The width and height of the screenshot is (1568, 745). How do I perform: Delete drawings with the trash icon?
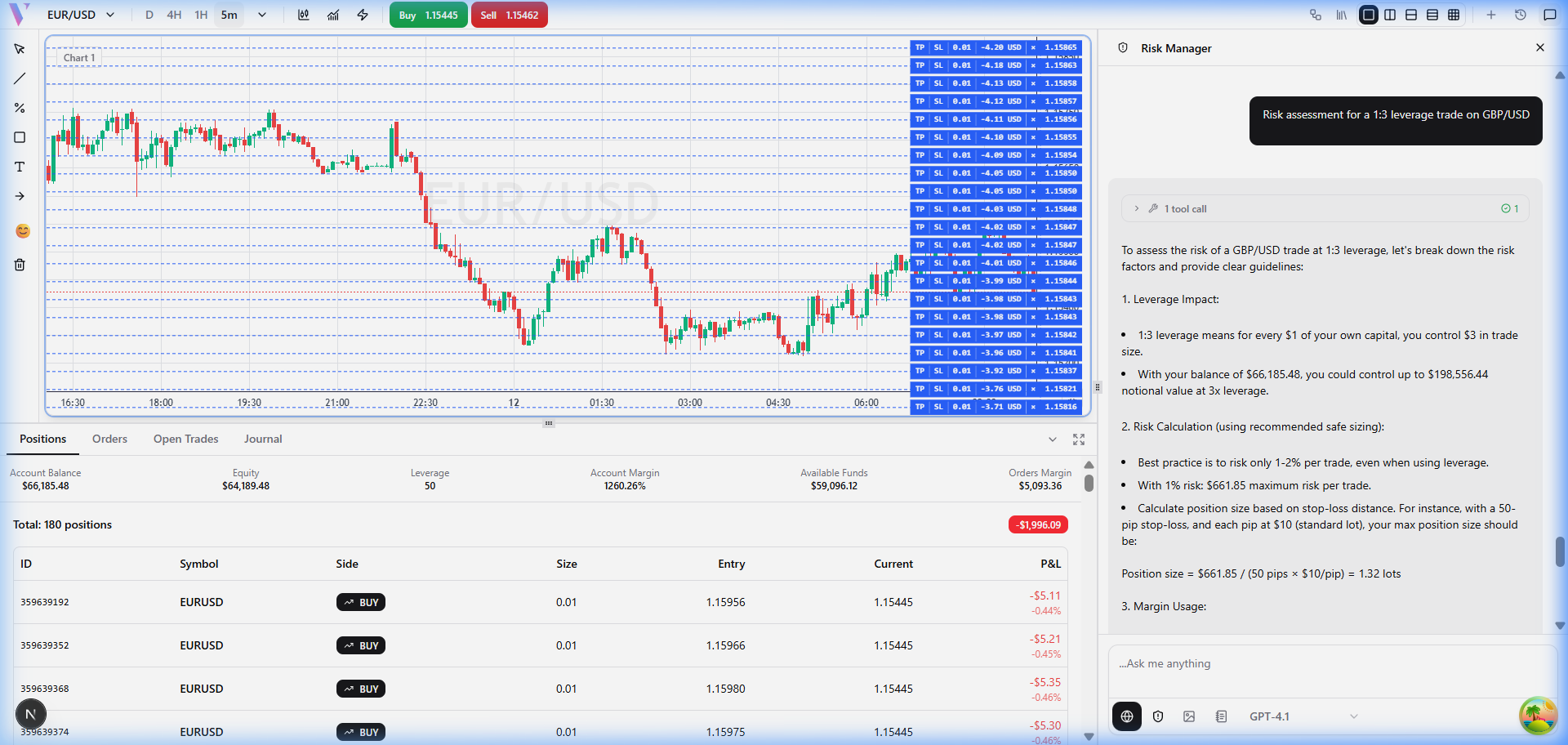click(x=20, y=265)
